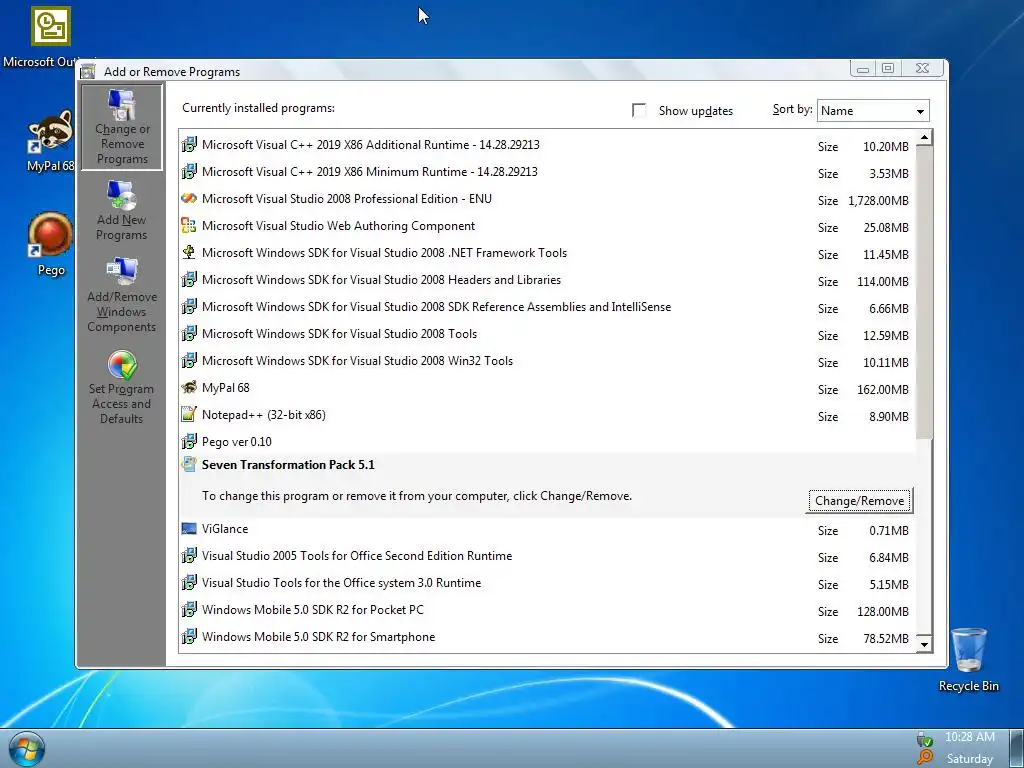Click .NET Framework Tools SDK entry icon
This screenshot has width=1024, height=768.
[x=189, y=253]
